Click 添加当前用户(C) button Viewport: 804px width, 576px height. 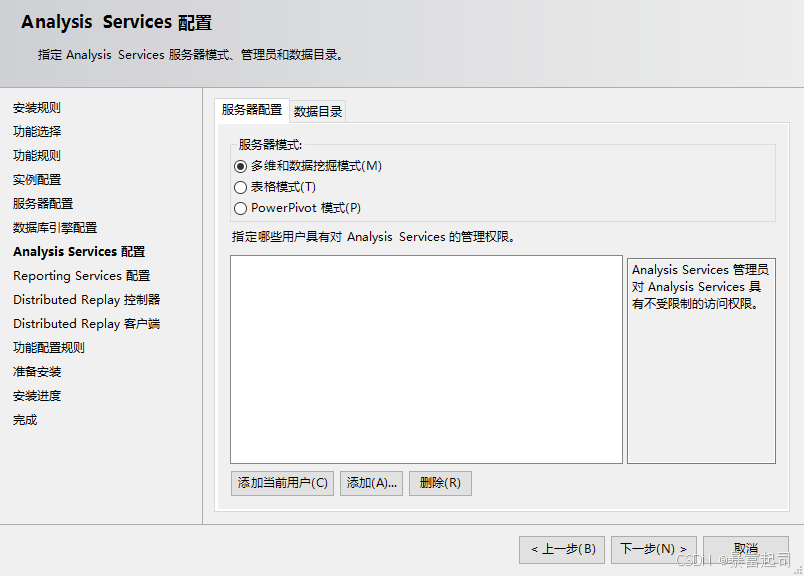(282, 483)
